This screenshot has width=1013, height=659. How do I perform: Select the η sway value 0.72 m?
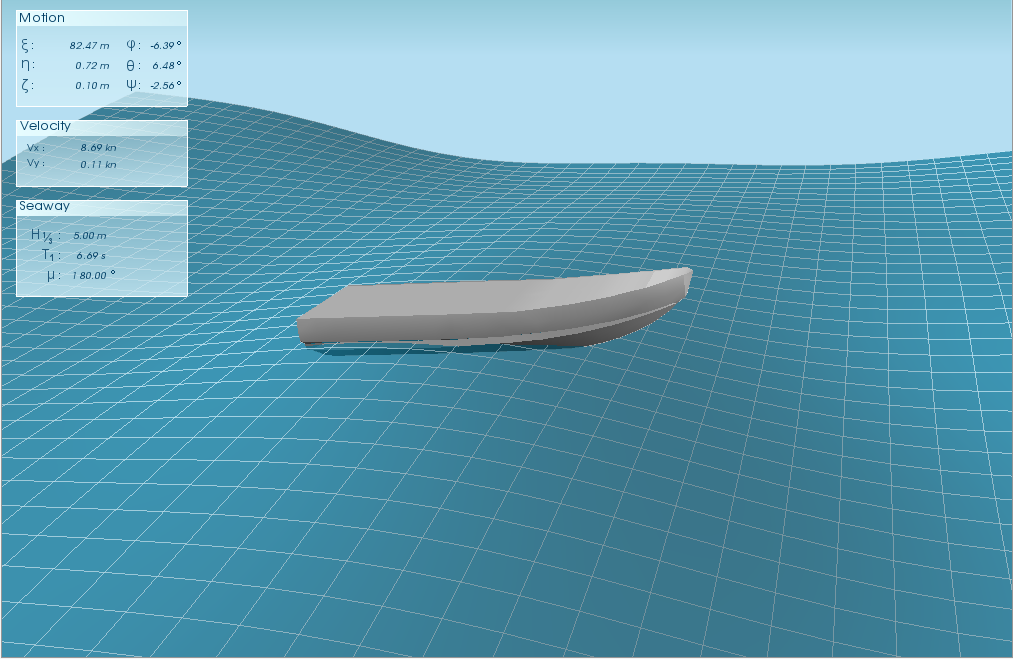coord(93,64)
